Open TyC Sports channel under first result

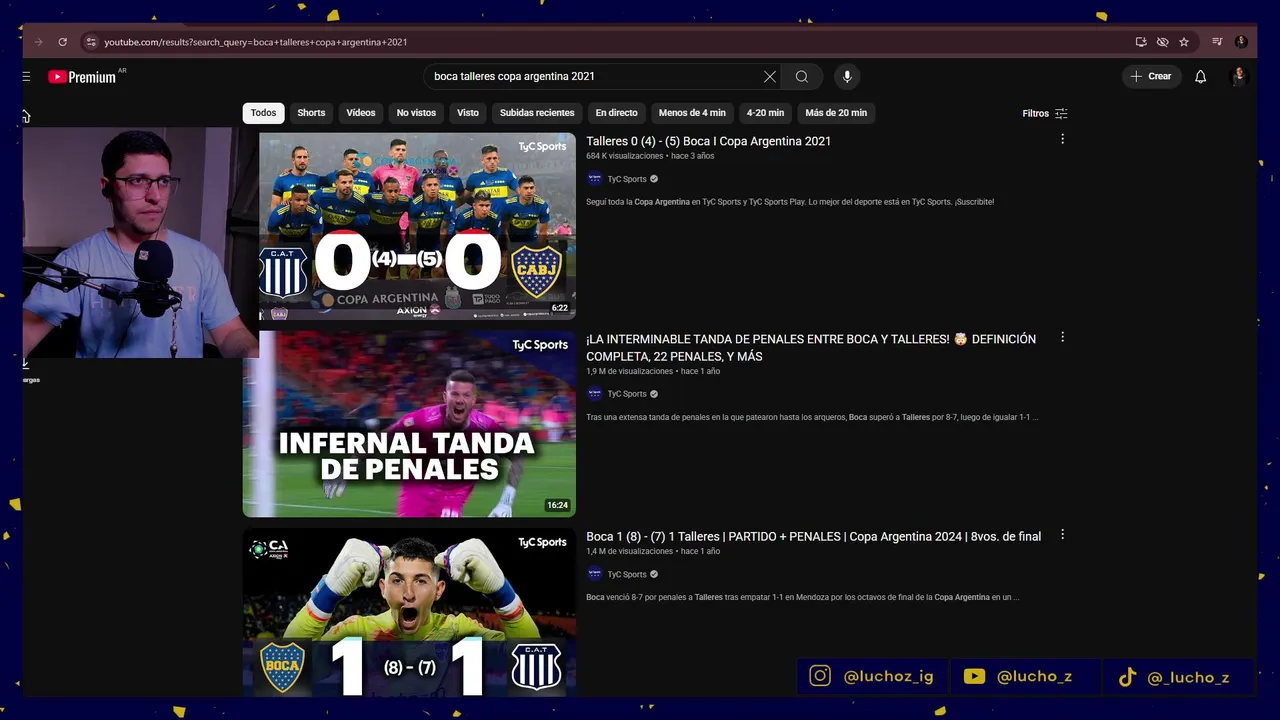627,179
